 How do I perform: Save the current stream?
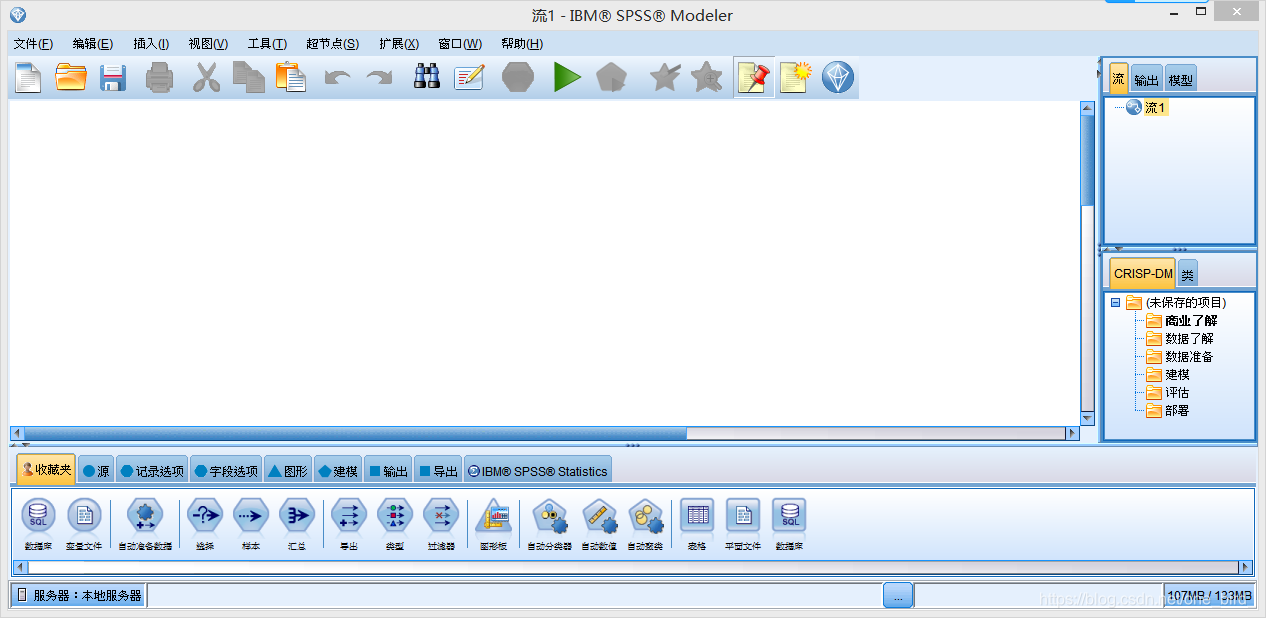[x=113, y=77]
